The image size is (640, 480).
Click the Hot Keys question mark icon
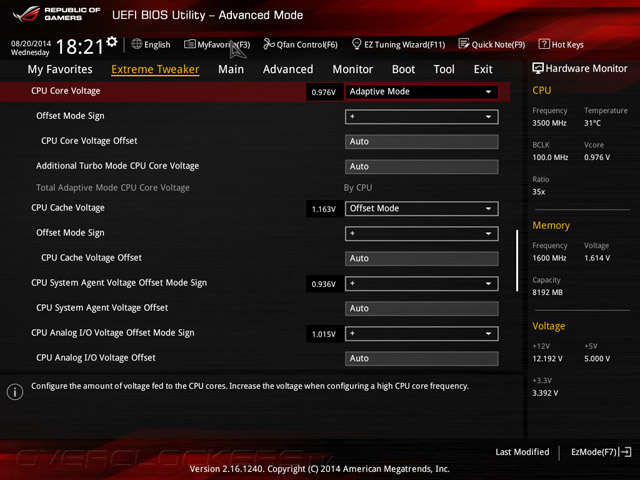click(x=544, y=44)
